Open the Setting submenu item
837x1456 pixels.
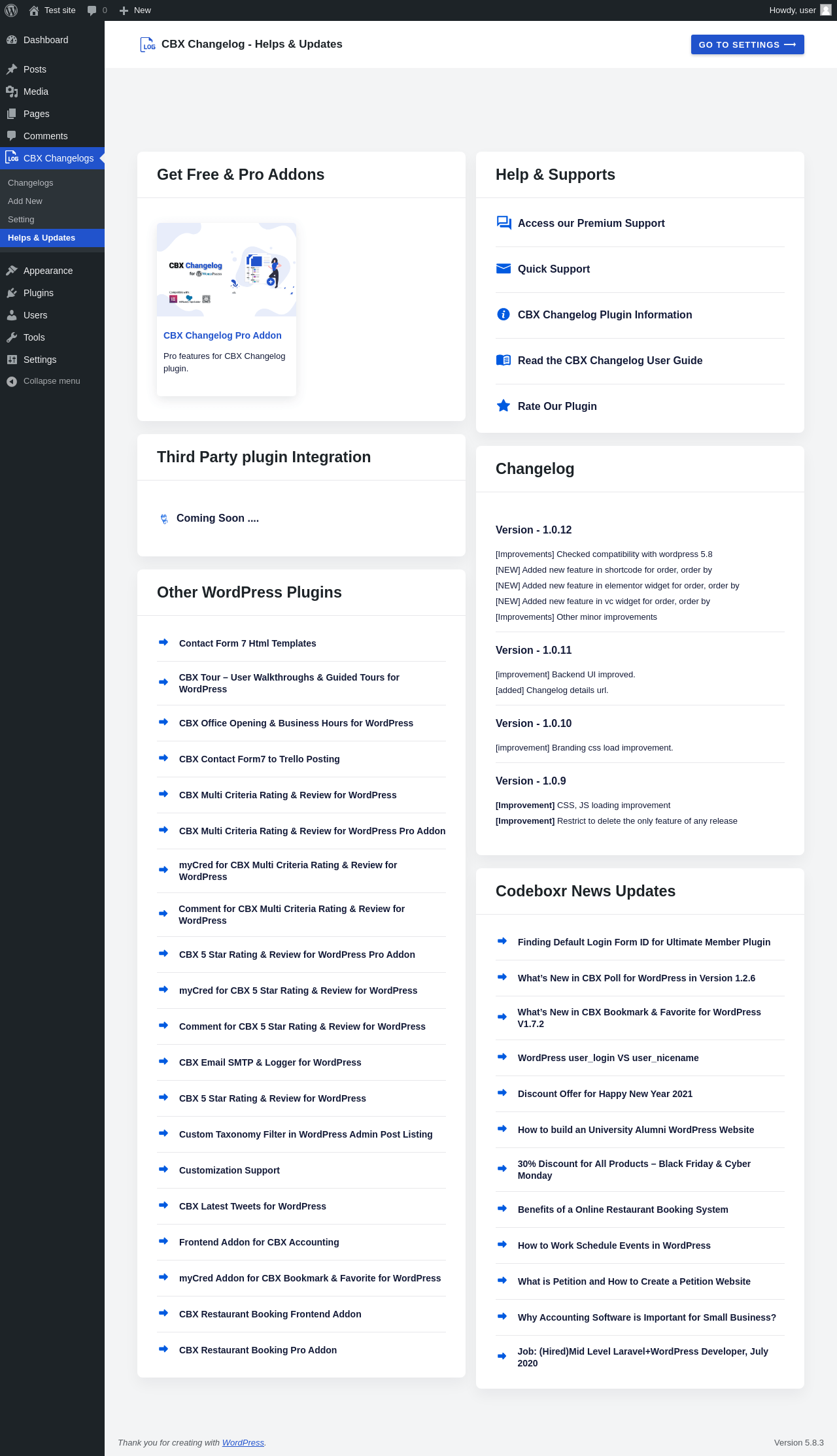click(21, 220)
